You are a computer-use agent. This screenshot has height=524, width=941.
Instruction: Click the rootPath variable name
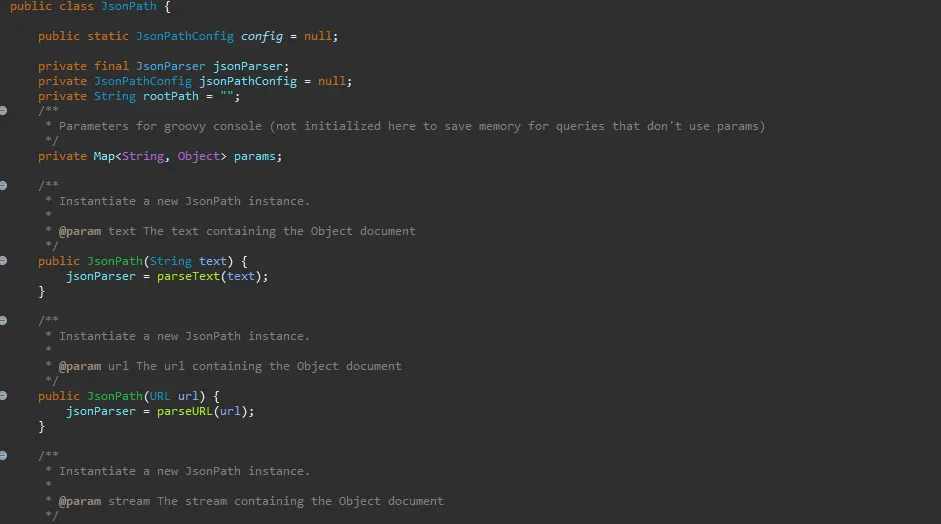click(170, 96)
